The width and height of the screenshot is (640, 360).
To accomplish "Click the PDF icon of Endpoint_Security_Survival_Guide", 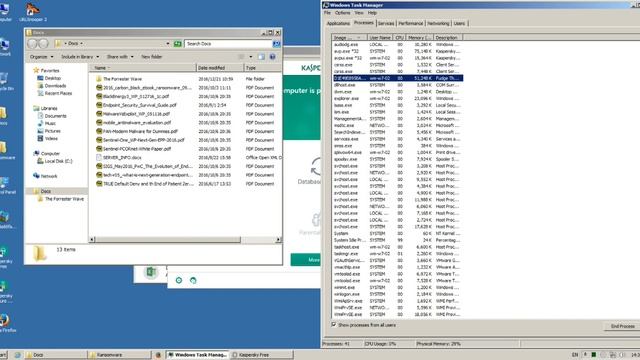I will [99, 105].
